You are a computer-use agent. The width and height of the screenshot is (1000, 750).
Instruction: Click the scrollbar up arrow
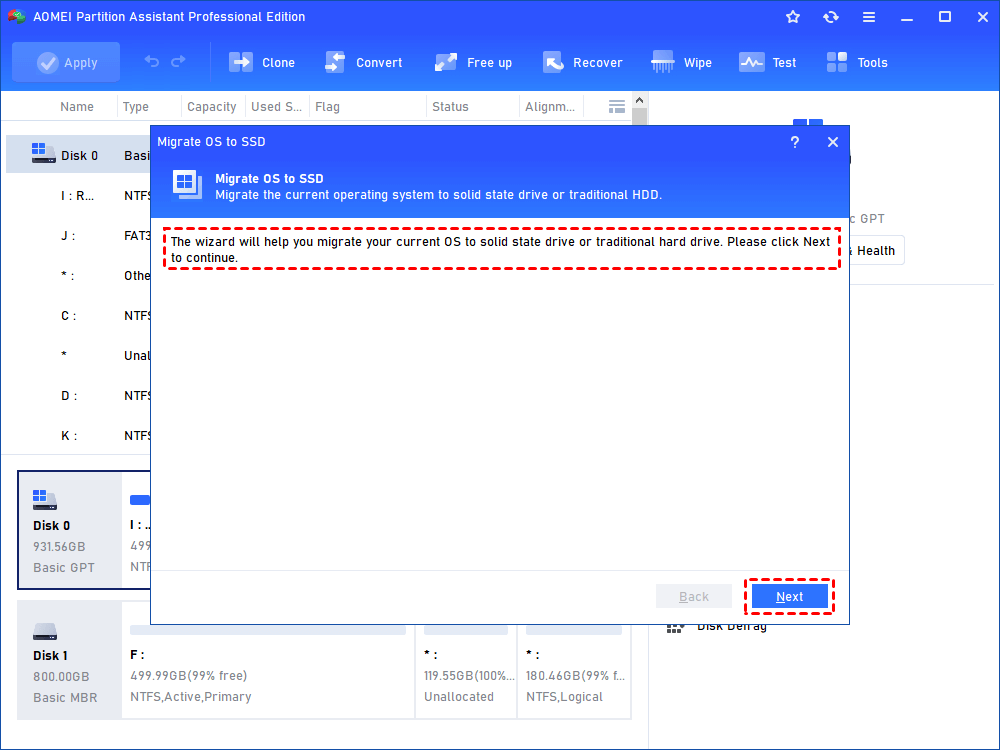pos(637,99)
